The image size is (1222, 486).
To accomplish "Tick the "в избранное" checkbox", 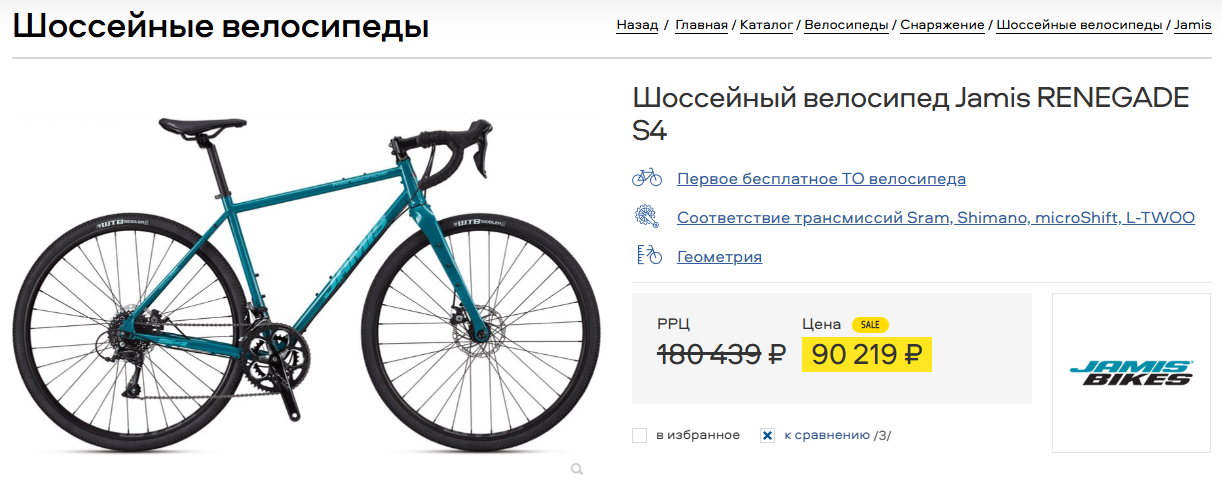I will click(x=640, y=435).
